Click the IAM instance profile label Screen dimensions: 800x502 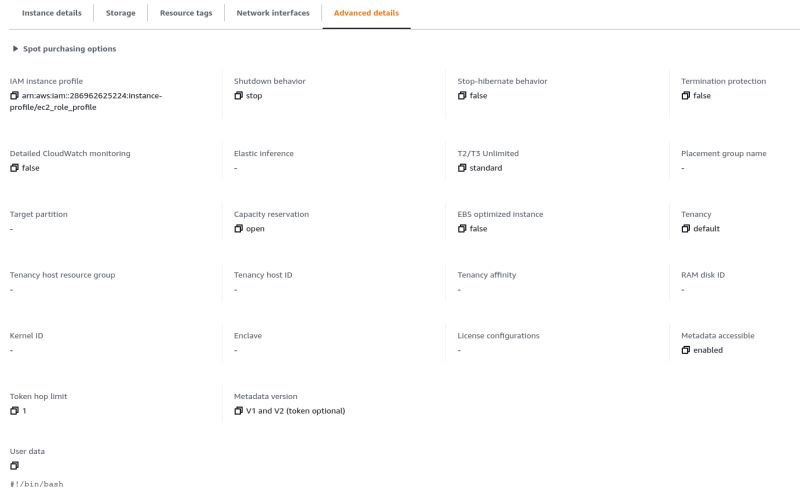[46, 81]
